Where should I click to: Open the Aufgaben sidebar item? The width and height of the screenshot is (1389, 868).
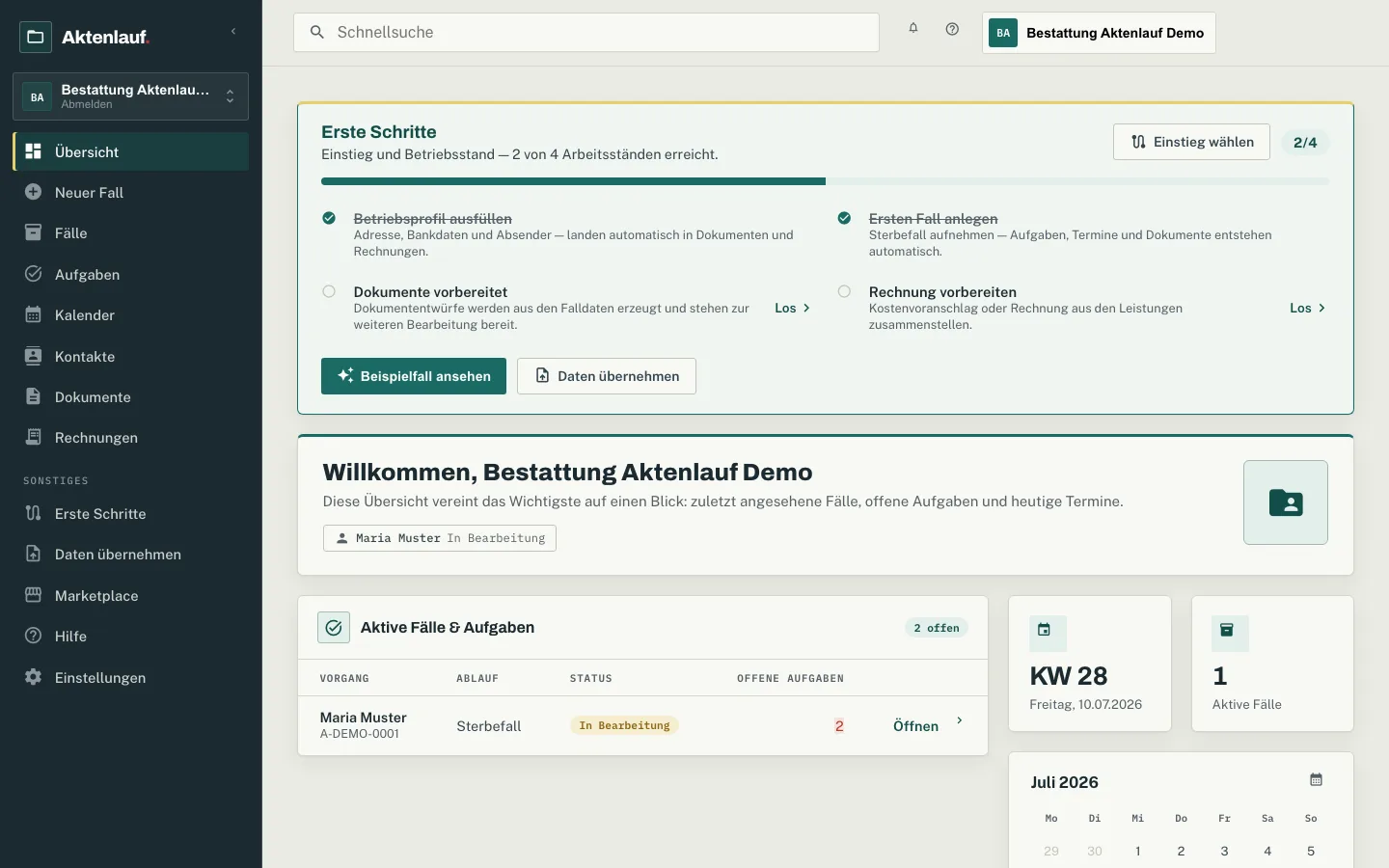coord(130,274)
